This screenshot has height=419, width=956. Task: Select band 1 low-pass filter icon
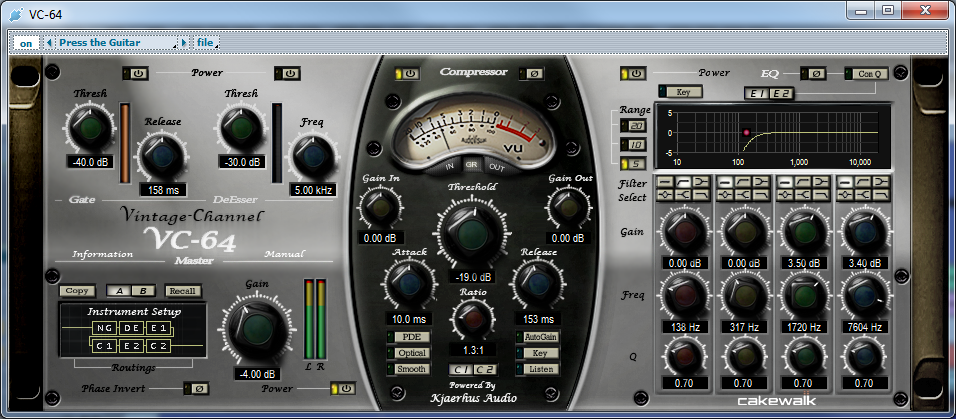(701, 195)
